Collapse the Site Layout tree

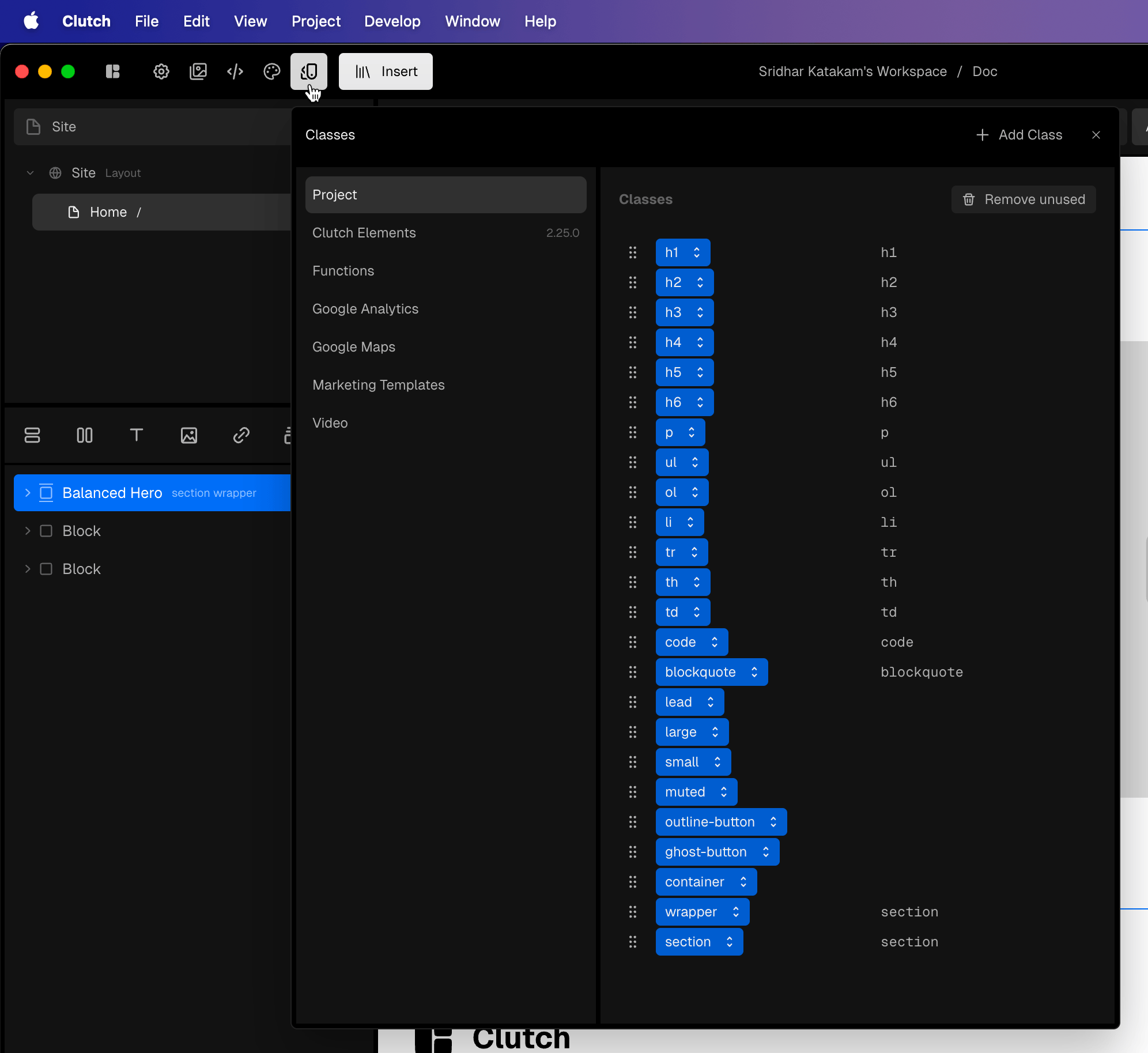30,173
